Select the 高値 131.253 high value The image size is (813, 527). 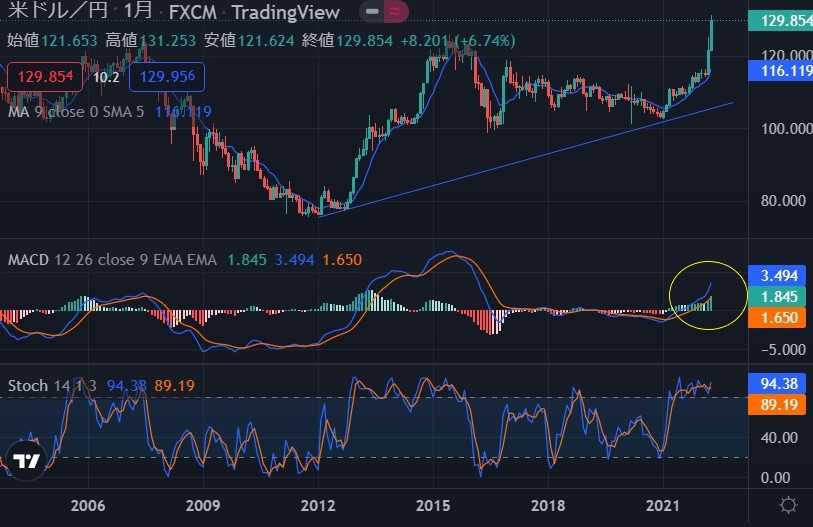coord(150,40)
